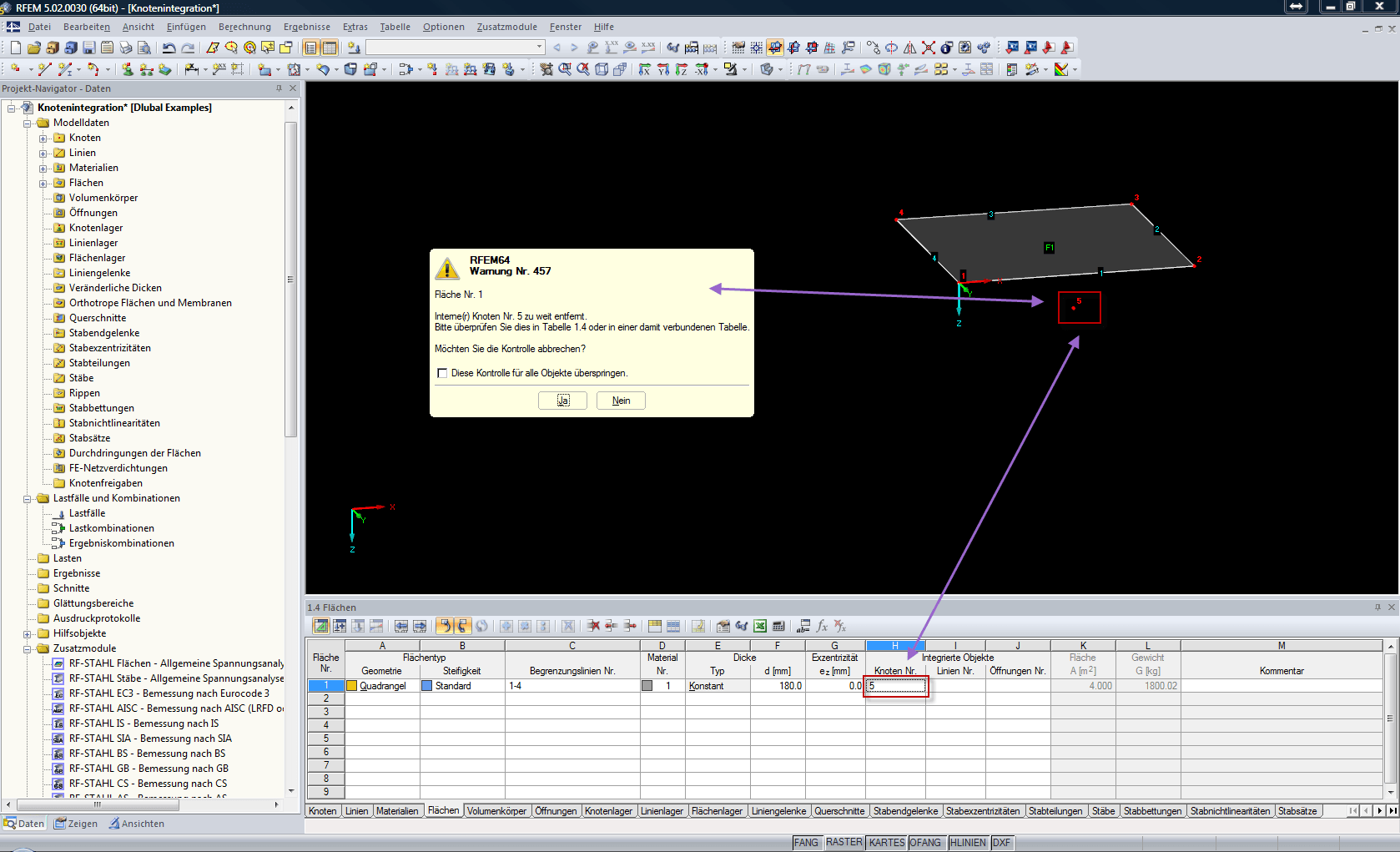Open the calculator icon in table toolbar
The width and height of the screenshot is (1400, 852).
778,626
